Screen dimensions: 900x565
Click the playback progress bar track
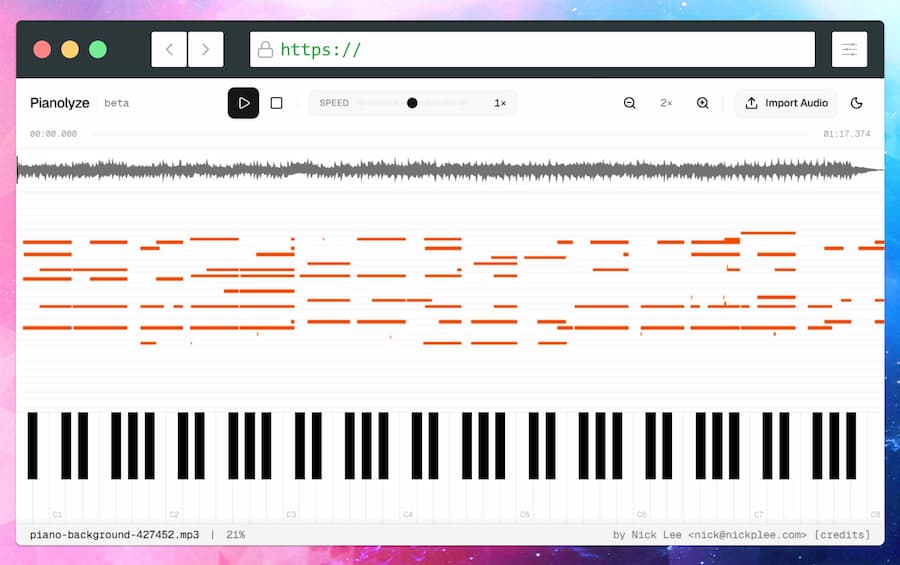[450, 134]
